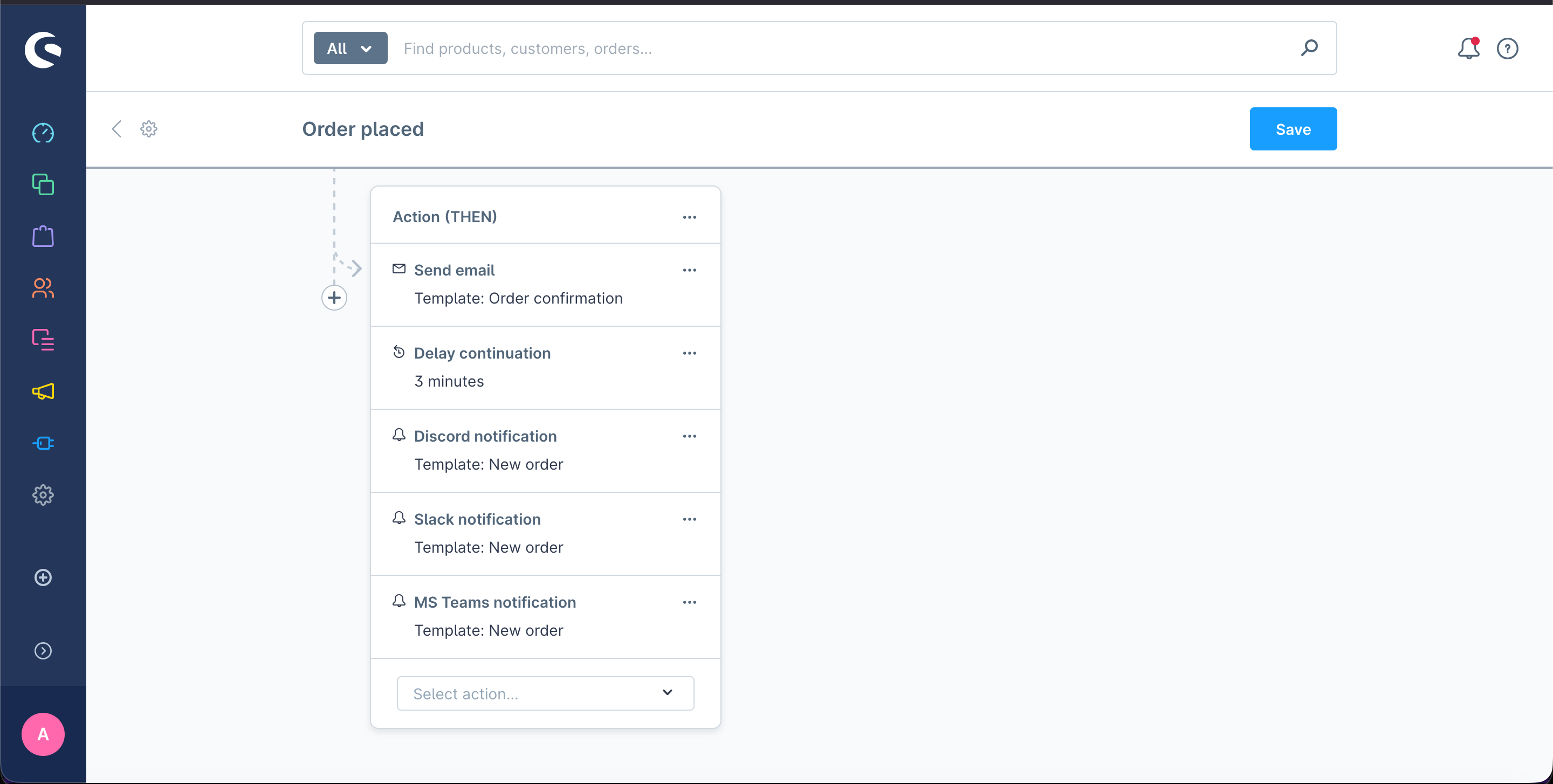Open the Select action dropdown
The image size is (1553, 784).
tap(545, 693)
